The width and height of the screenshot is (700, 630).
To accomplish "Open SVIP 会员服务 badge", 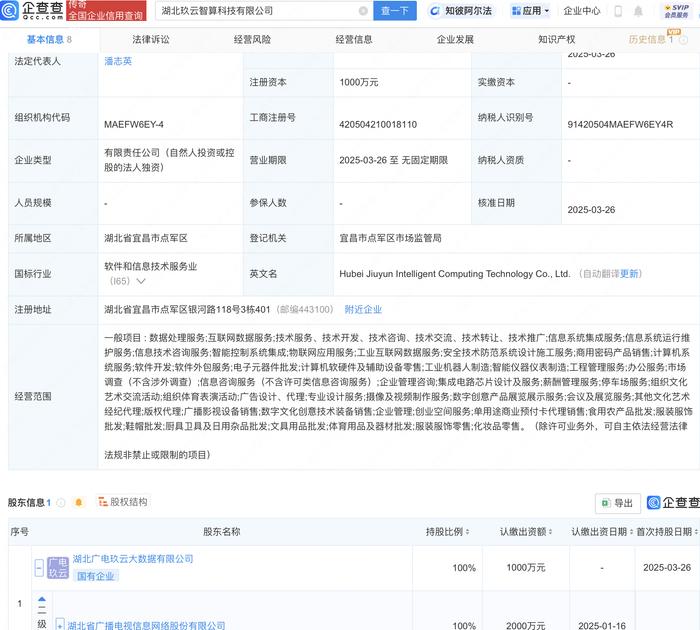I will tap(677, 11).
